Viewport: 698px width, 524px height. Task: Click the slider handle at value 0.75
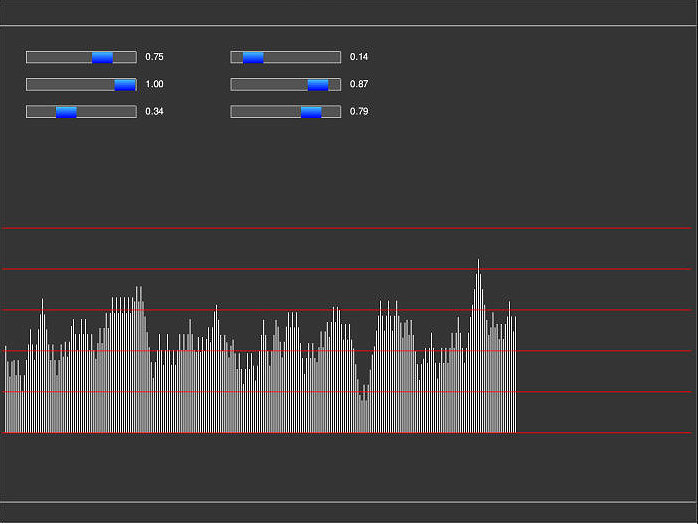102,57
